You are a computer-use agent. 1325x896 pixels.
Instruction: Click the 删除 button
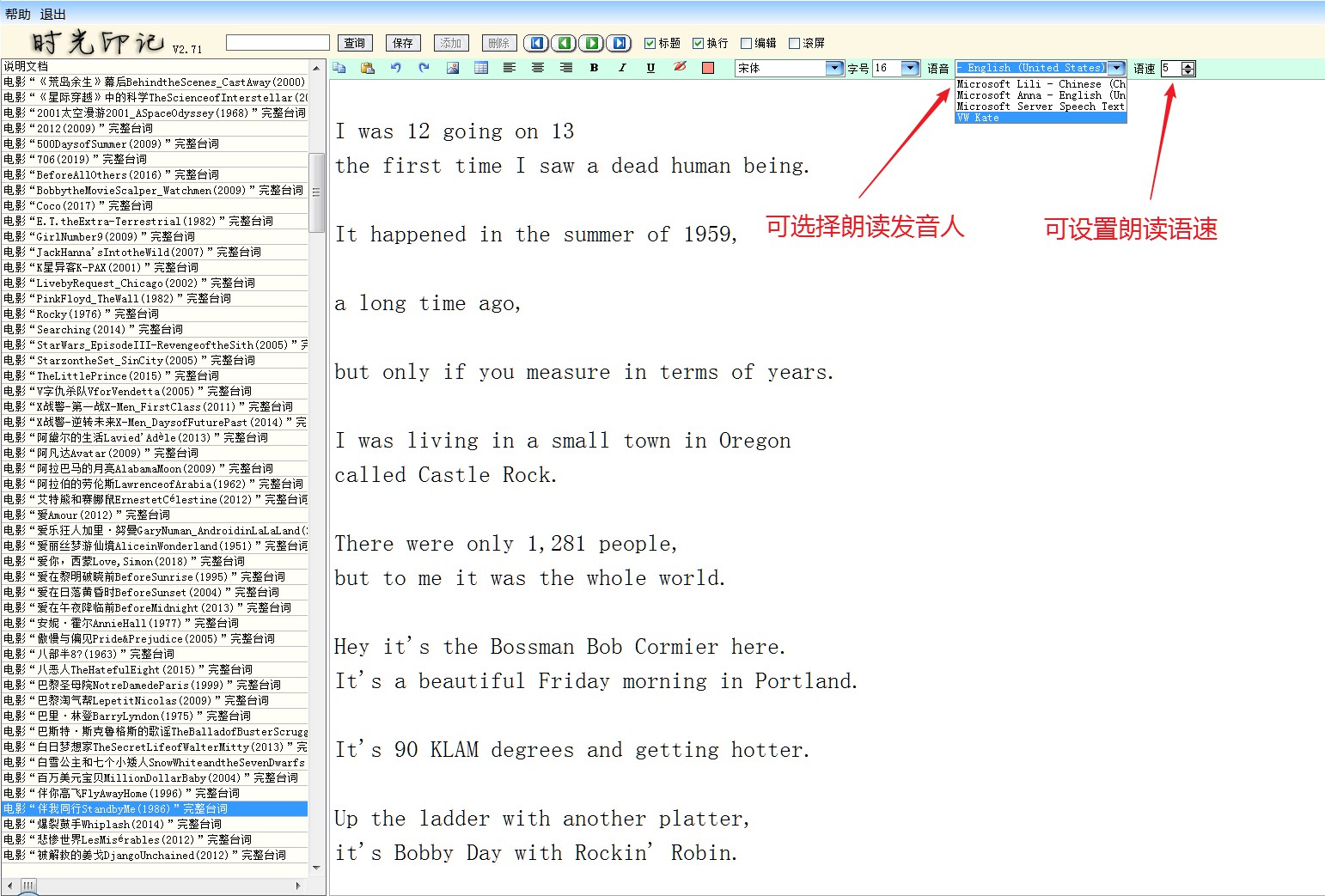pos(499,43)
